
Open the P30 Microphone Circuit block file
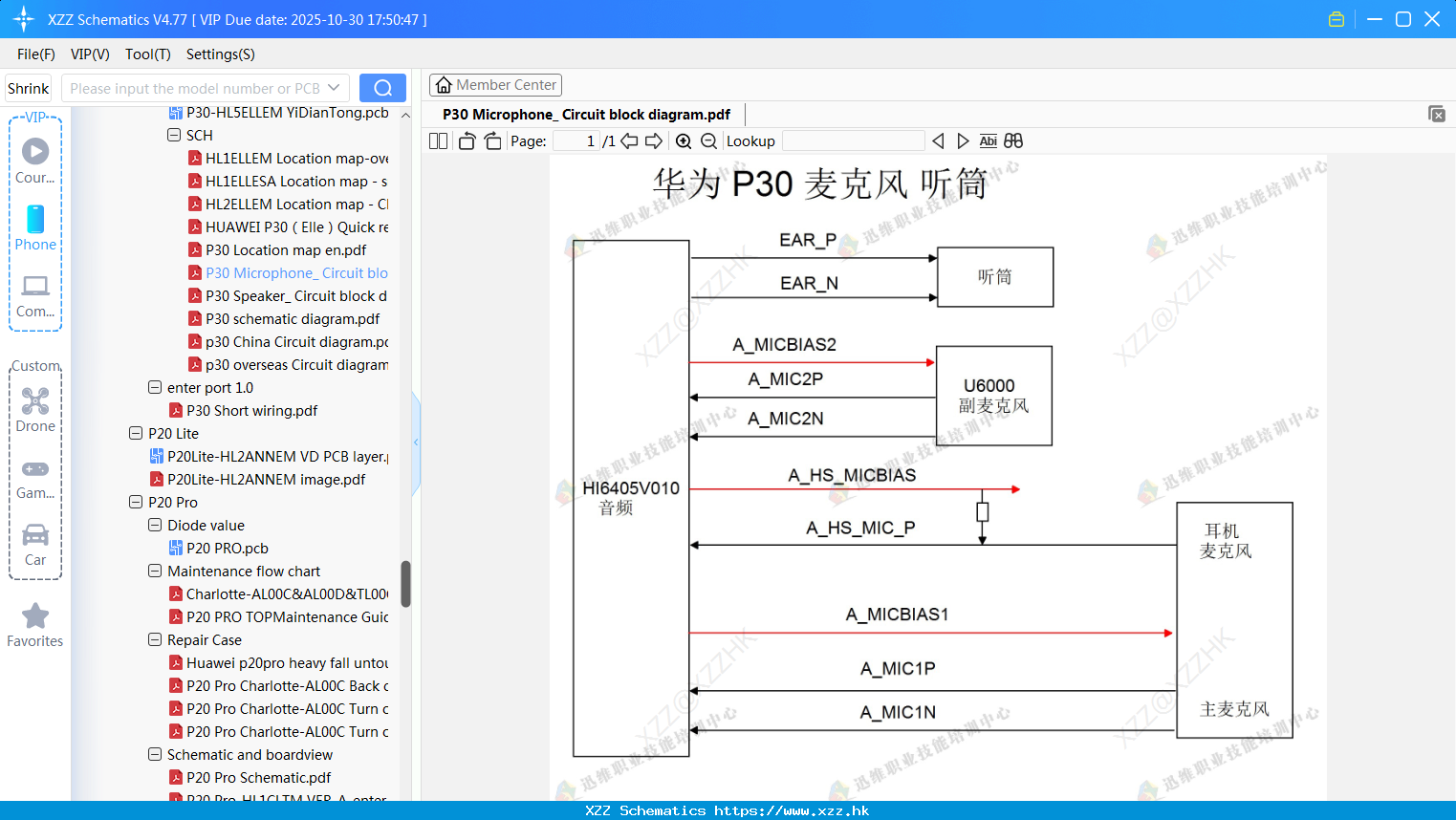click(x=287, y=273)
